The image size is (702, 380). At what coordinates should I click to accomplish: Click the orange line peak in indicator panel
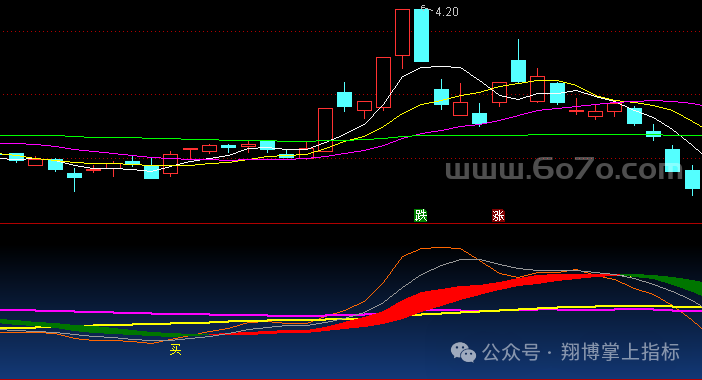tap(437, 248)
